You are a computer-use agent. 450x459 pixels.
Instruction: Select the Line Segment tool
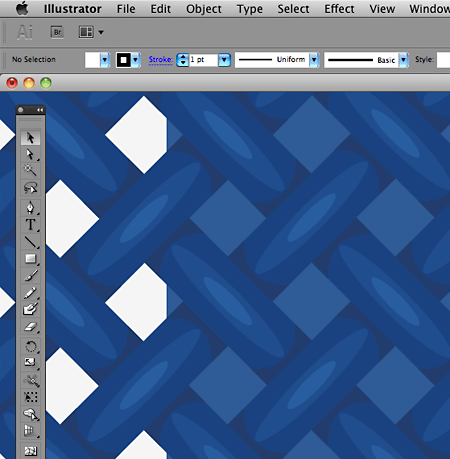(30, 242)
